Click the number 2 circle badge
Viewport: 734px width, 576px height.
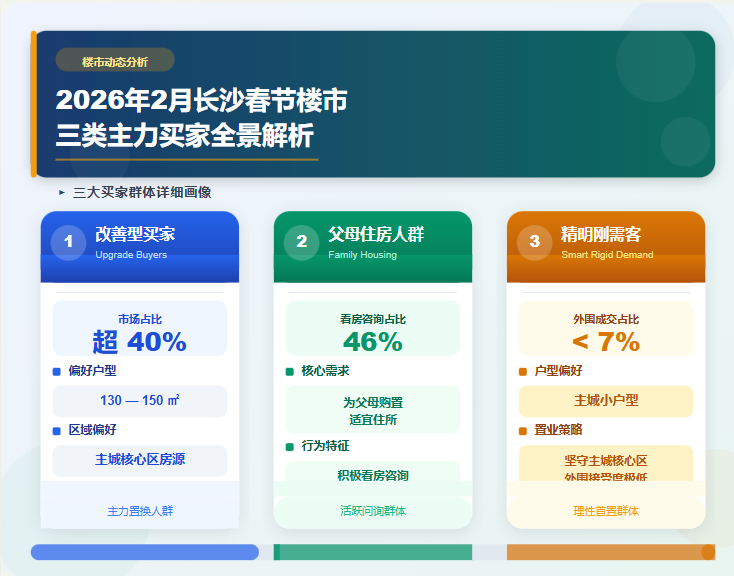(x=301, y=242)
